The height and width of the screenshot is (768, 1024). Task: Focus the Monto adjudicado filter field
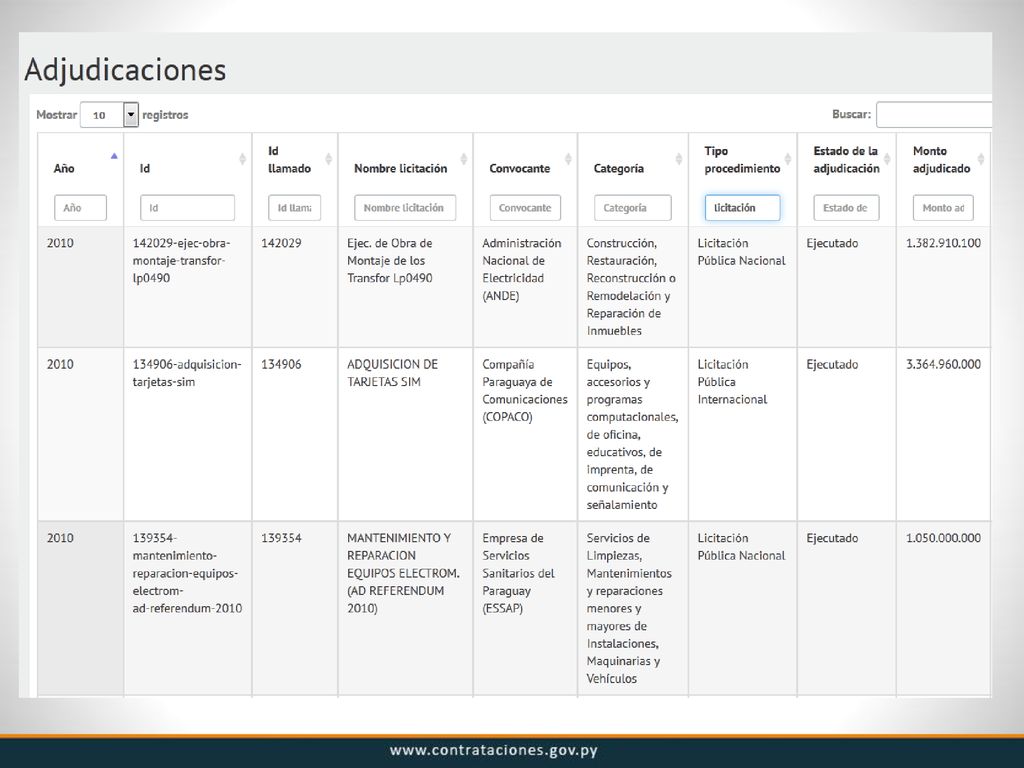[x=943, y=208]
